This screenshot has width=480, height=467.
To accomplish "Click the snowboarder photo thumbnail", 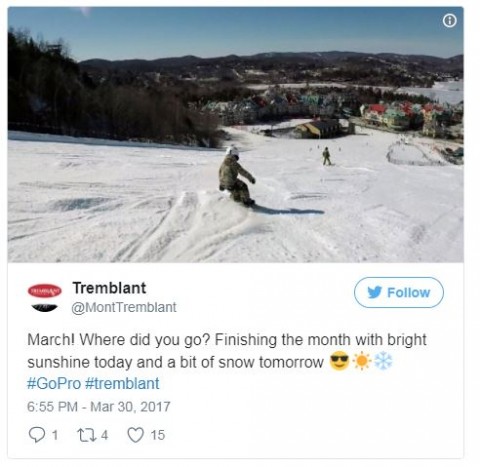I will tap(235, 135).
